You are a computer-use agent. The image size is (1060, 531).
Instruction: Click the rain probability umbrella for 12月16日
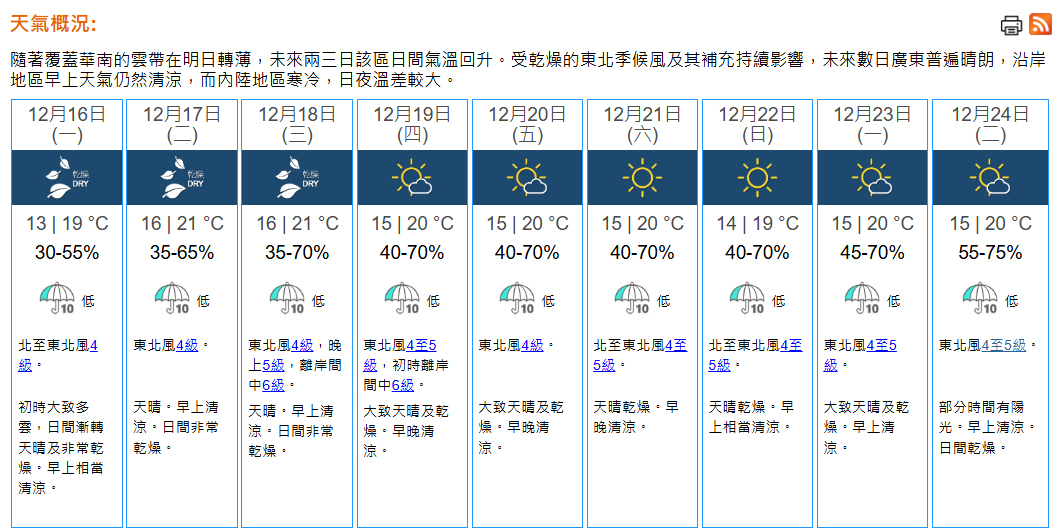(57, 298)
